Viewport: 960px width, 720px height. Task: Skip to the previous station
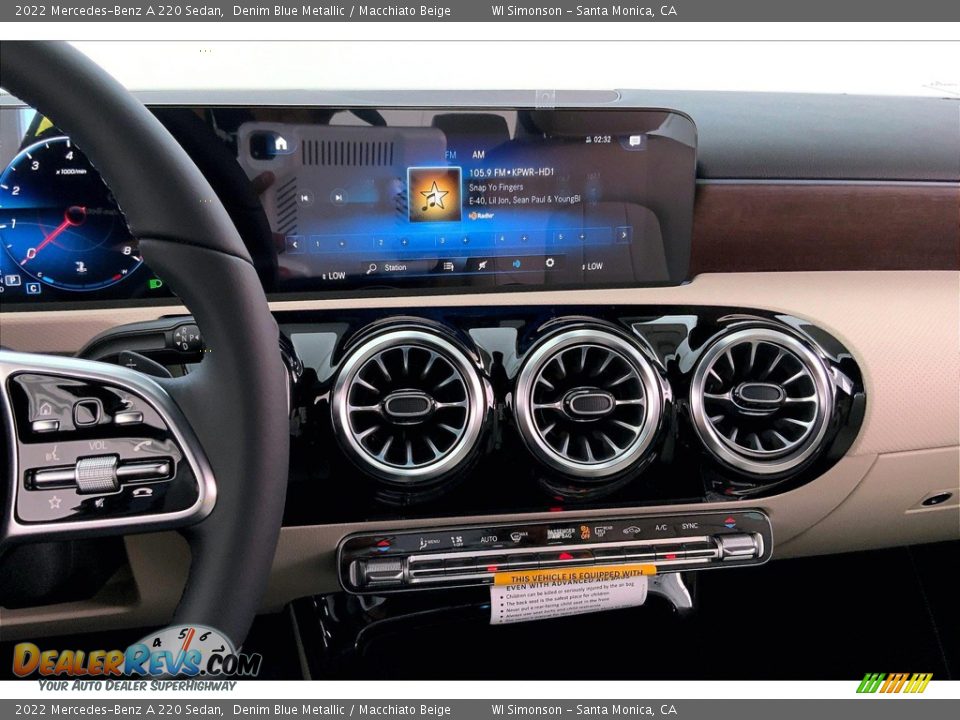pos(304,198)
